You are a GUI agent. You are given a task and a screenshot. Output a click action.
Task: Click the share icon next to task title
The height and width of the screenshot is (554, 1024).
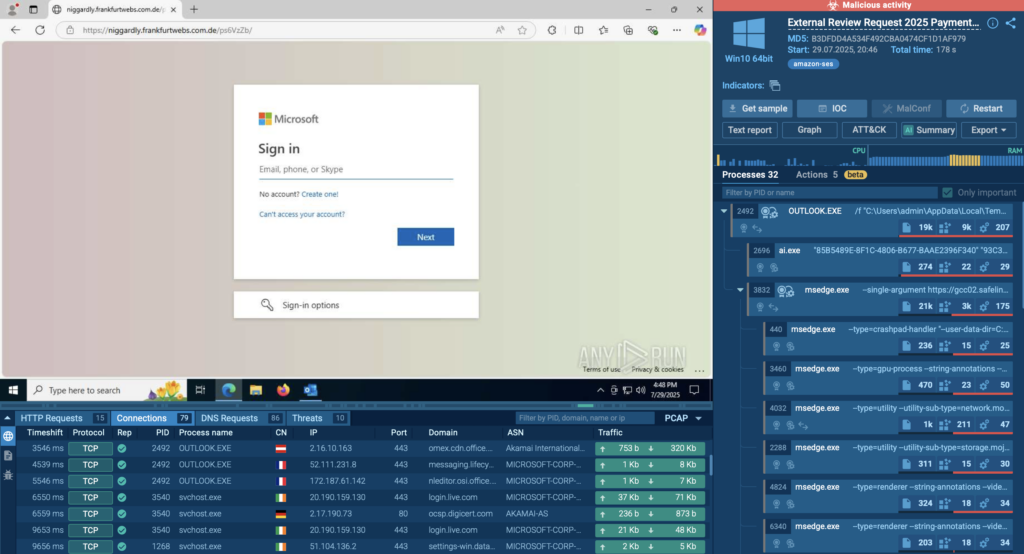1010,23
